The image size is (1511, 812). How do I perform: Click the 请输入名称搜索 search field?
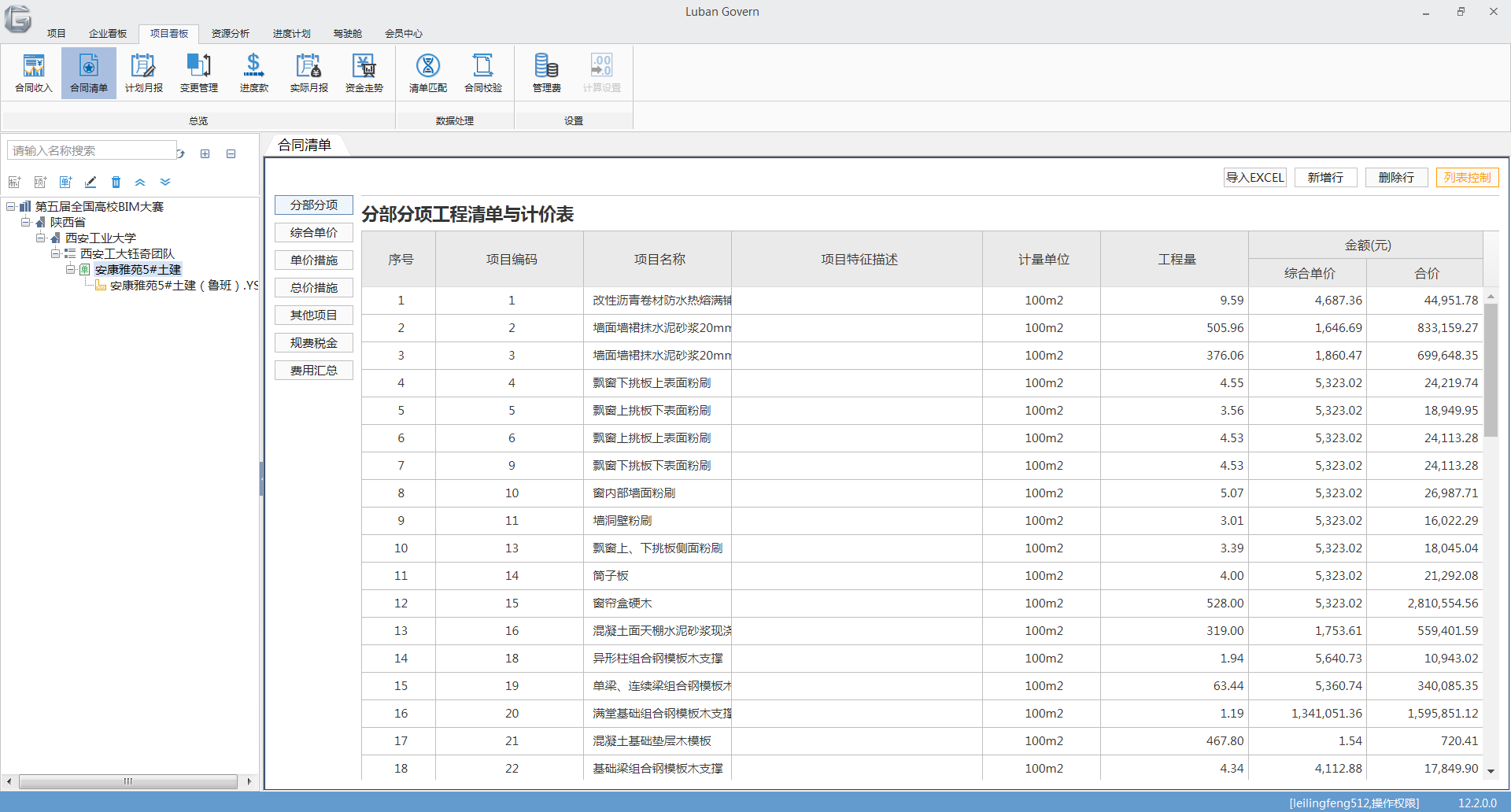coord(91,150)
